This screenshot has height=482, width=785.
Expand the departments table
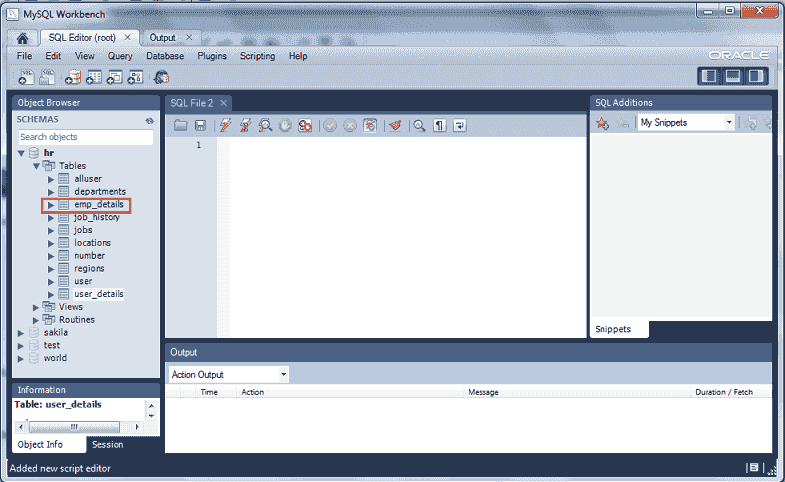coord(51,192)
